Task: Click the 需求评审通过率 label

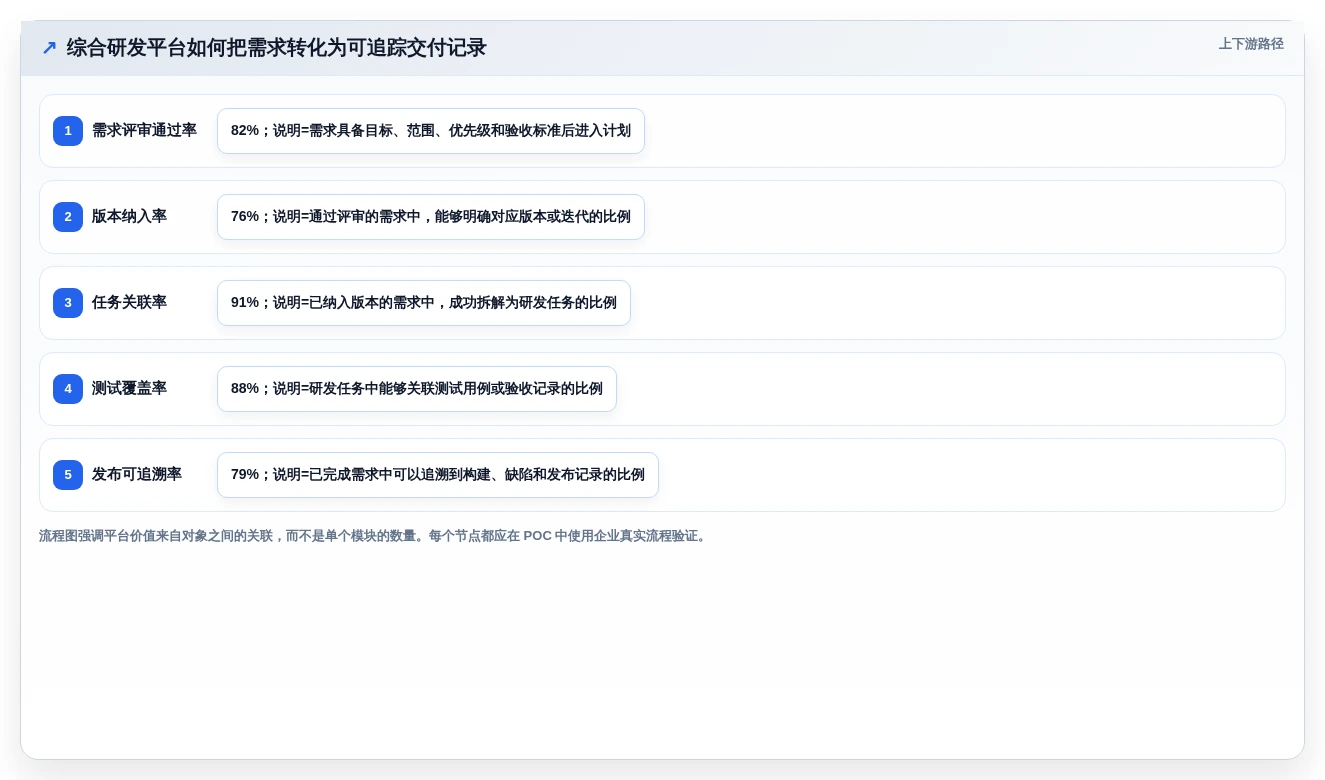Action: (x=144, y=130)
